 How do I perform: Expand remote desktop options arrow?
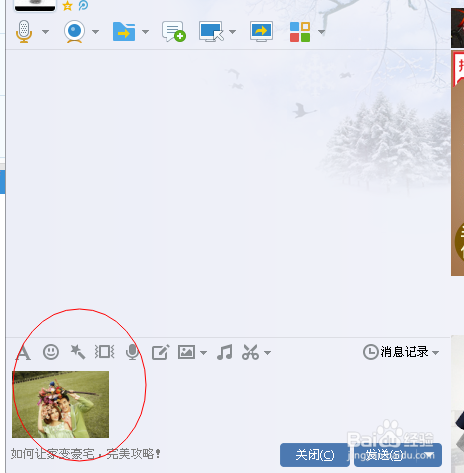pyautogui.click(x=233, y=32)
